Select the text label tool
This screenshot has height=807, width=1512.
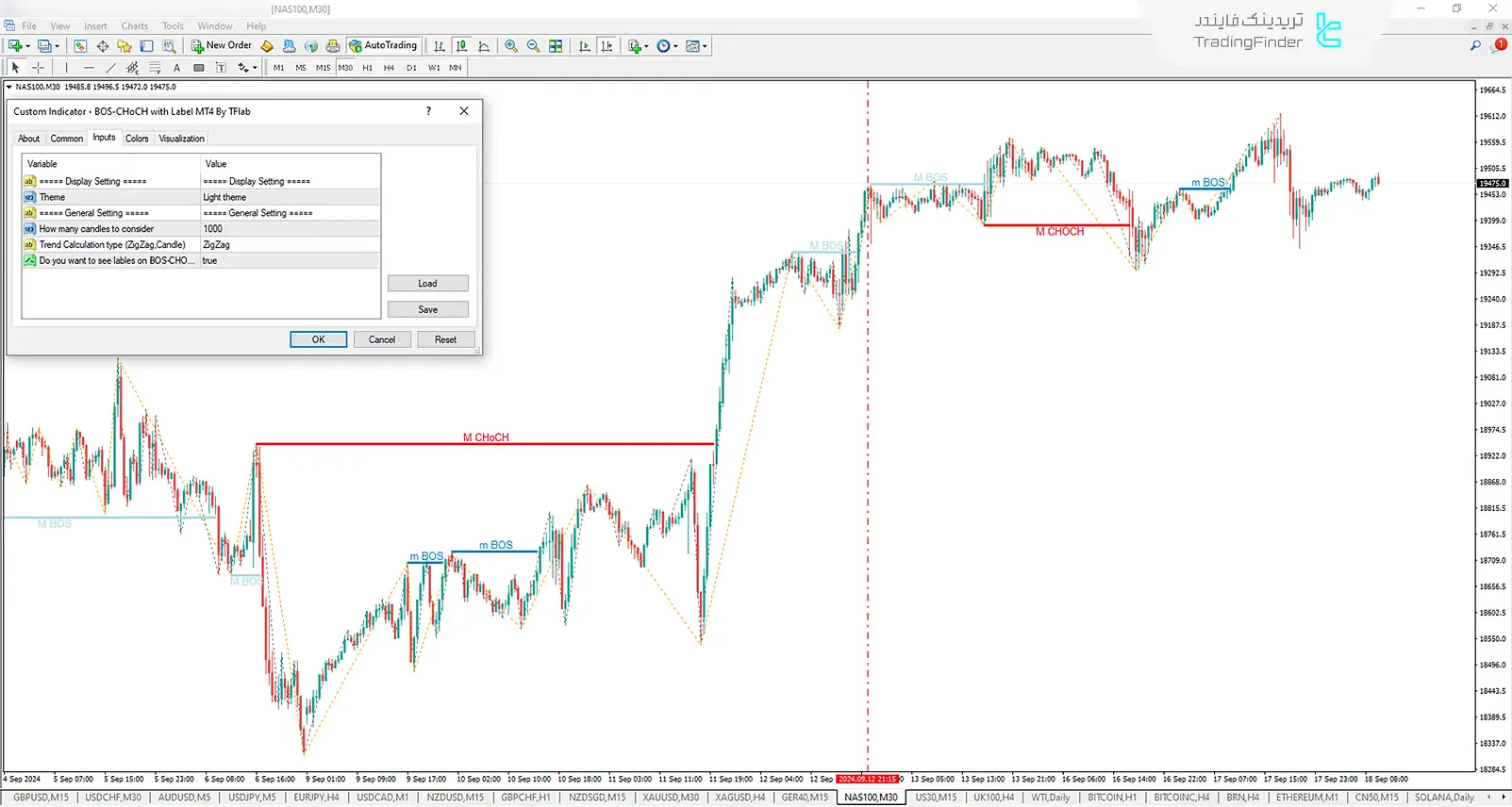176,68
